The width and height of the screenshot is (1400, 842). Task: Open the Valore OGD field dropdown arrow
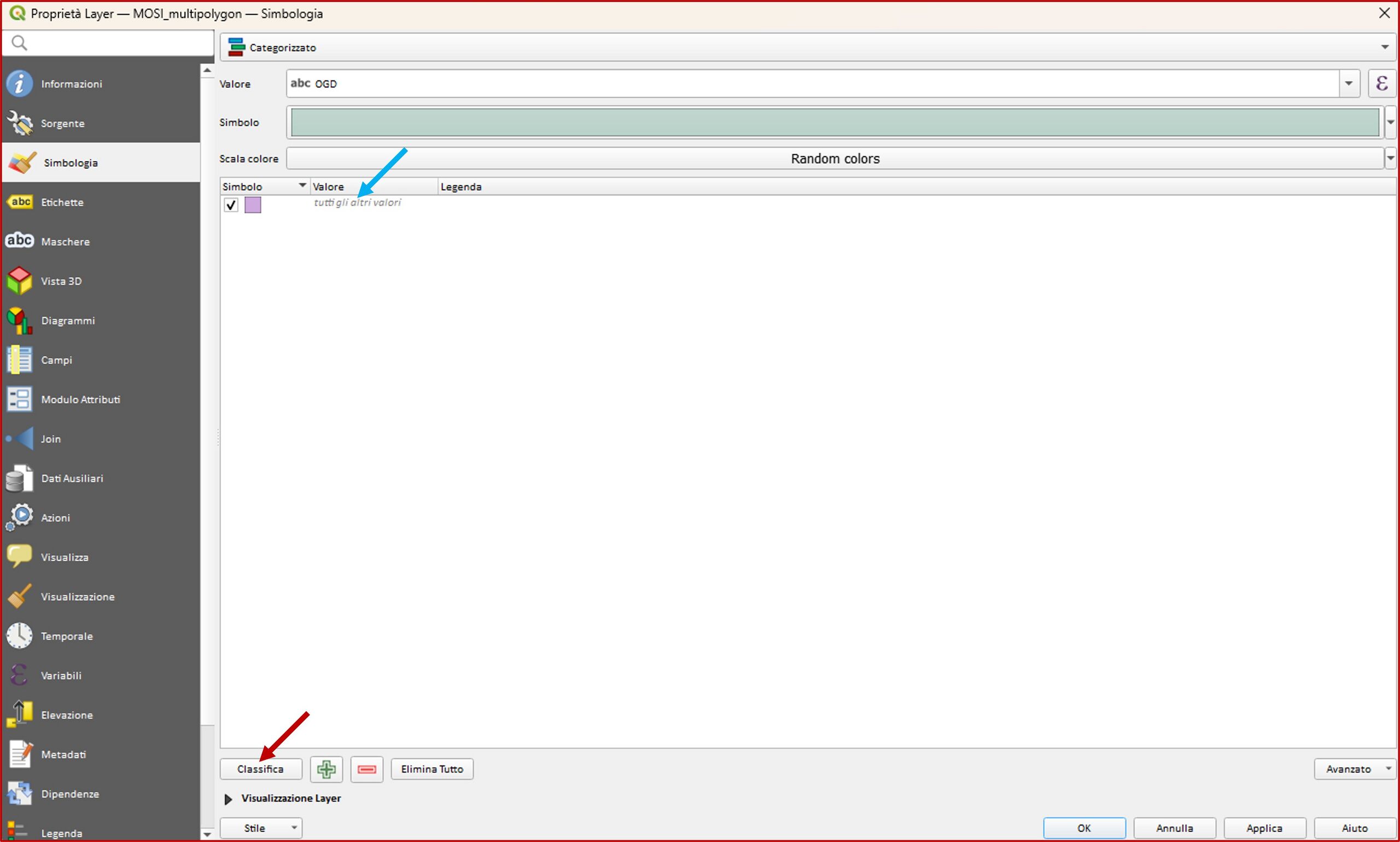1349,84
